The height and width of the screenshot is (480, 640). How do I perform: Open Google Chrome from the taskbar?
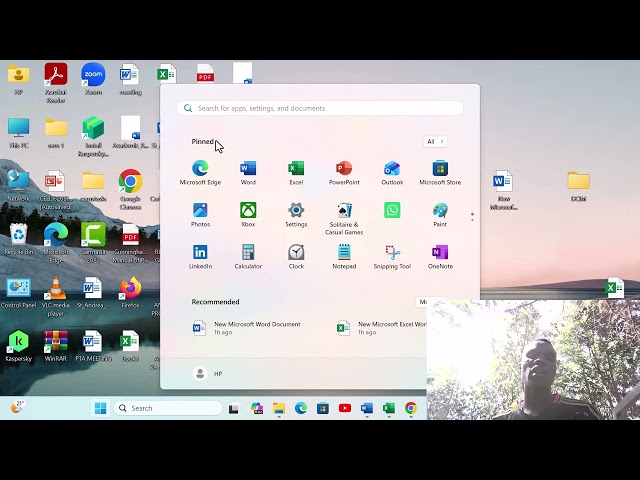[x=411, y=408]
